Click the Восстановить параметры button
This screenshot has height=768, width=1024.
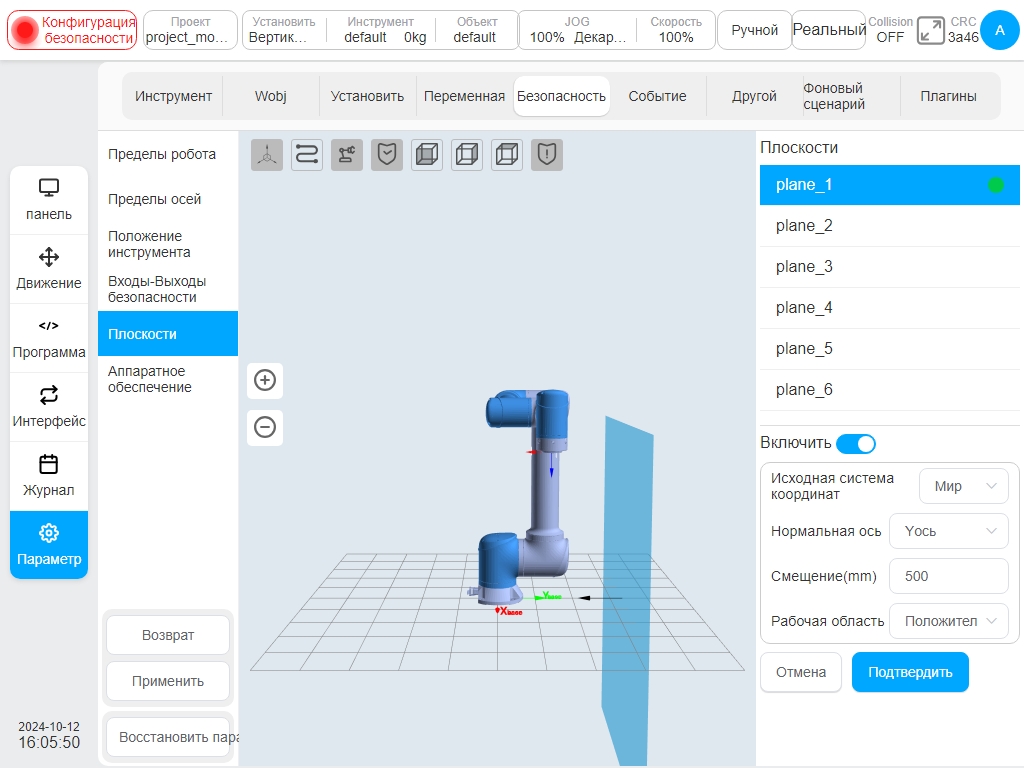coord(168,737)
